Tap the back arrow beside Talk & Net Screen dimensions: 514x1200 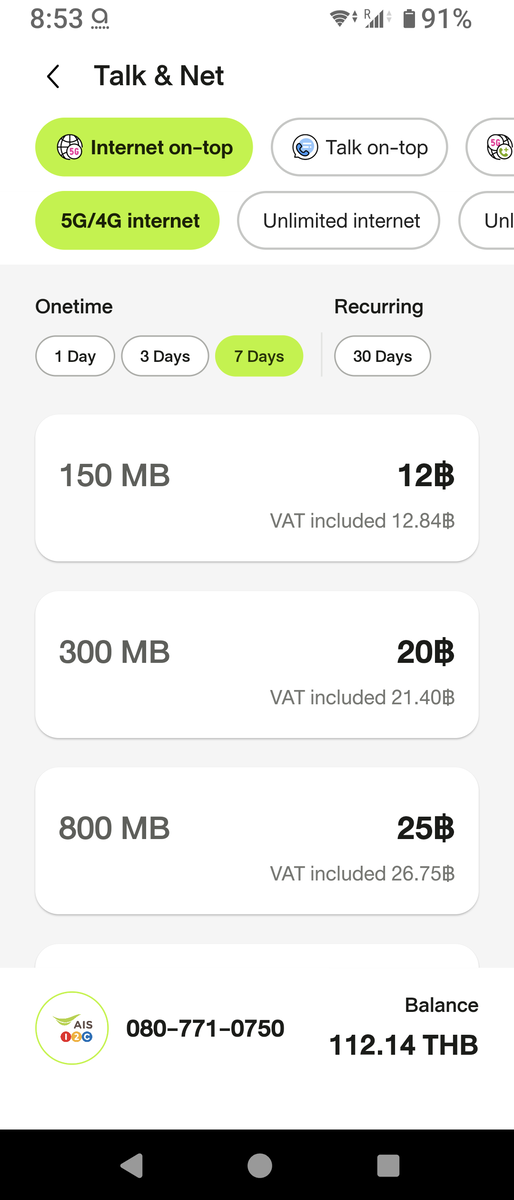[53, 76]
